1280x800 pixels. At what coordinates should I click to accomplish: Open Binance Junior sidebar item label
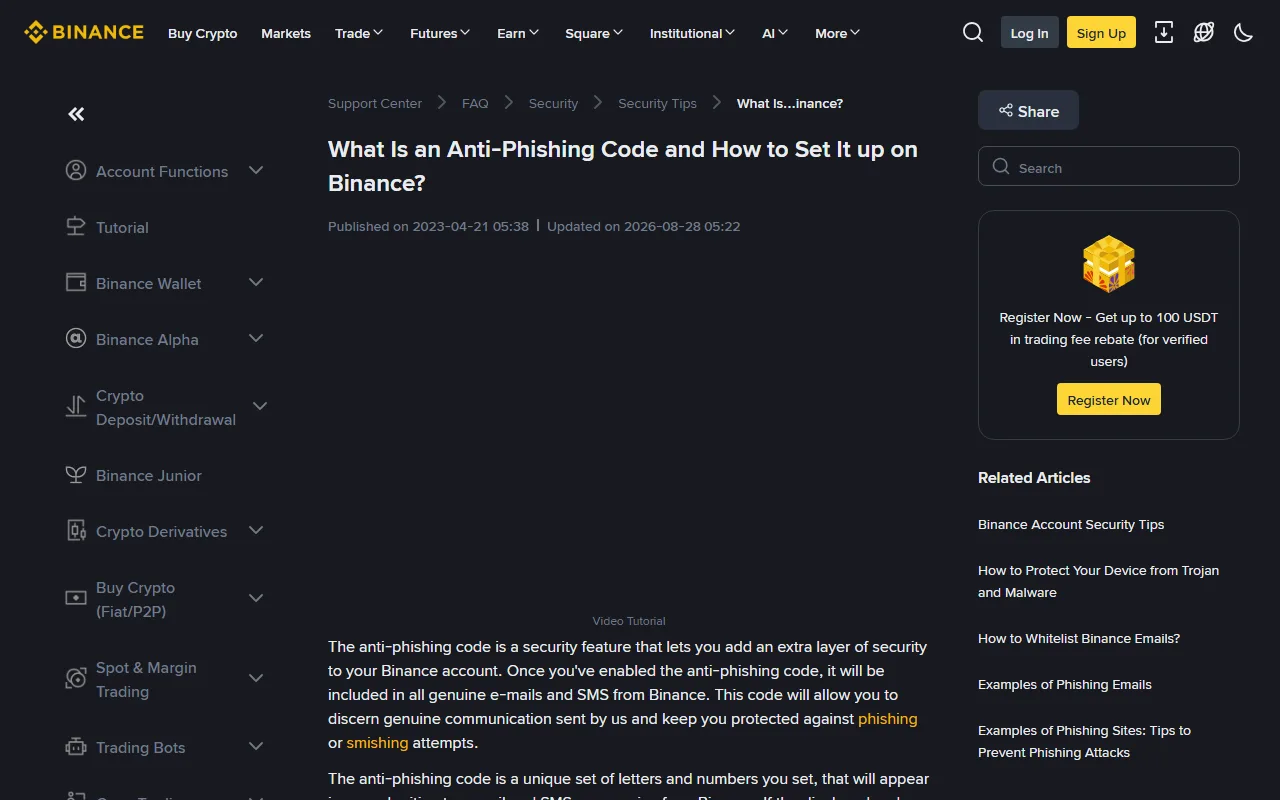point(149,475)
